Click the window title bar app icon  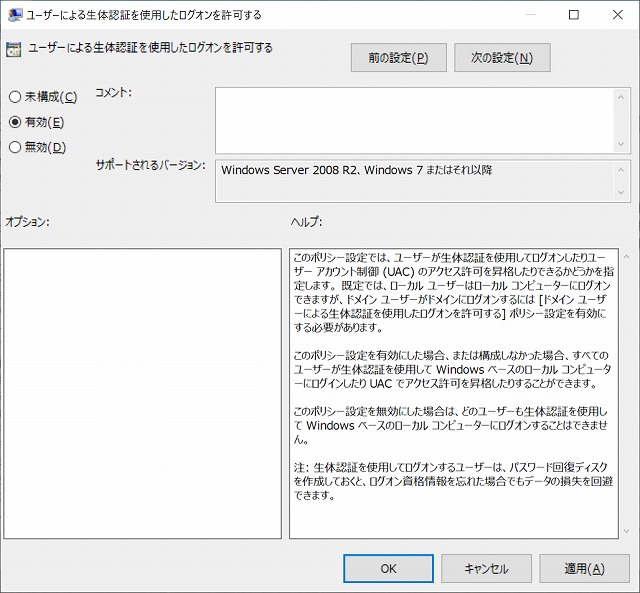coord(15,15)
